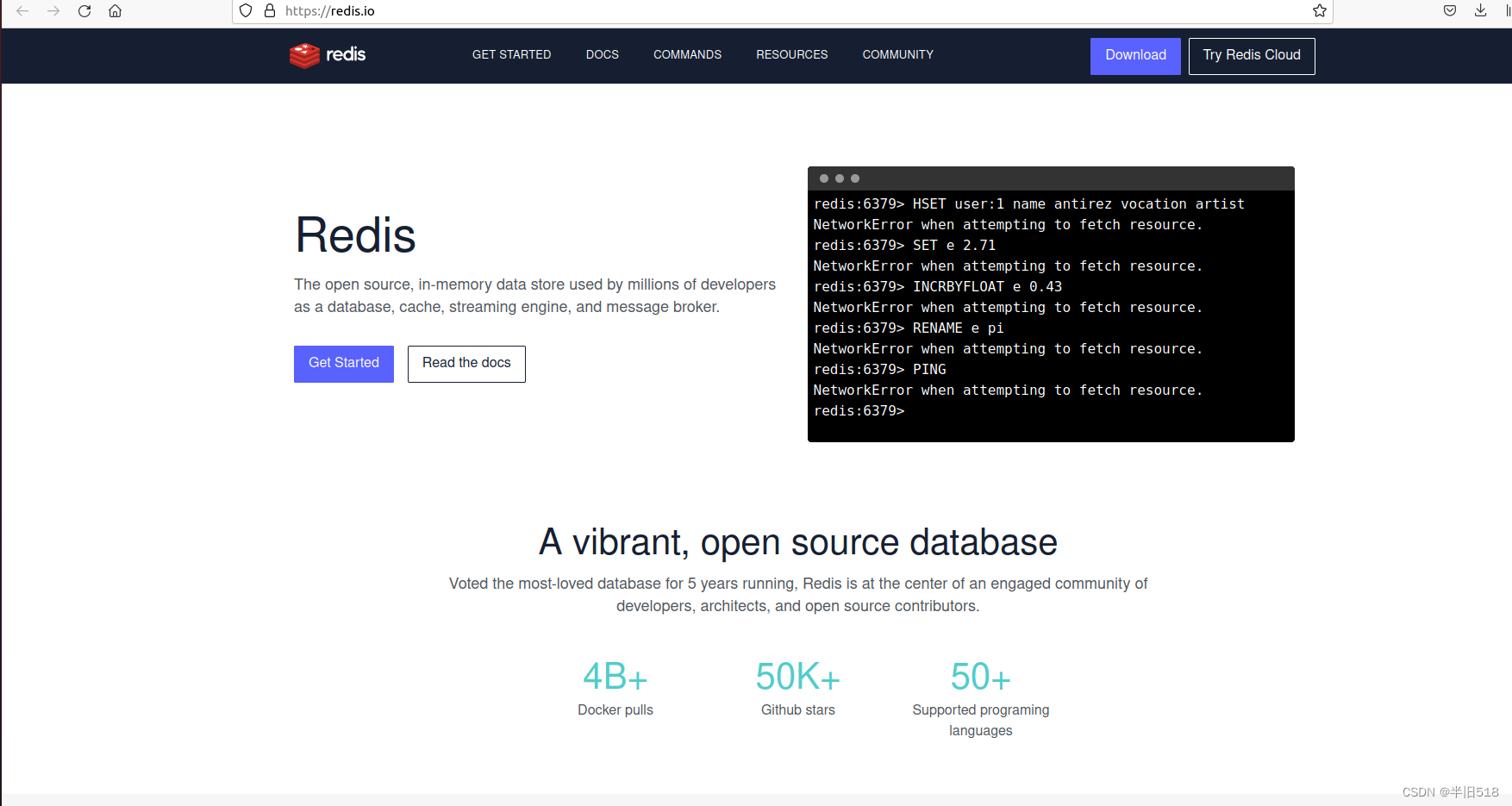Click the 'Github stars' label
Image resolution: width=1512 pixels, height=806 pixels.
tap(798, 710)
